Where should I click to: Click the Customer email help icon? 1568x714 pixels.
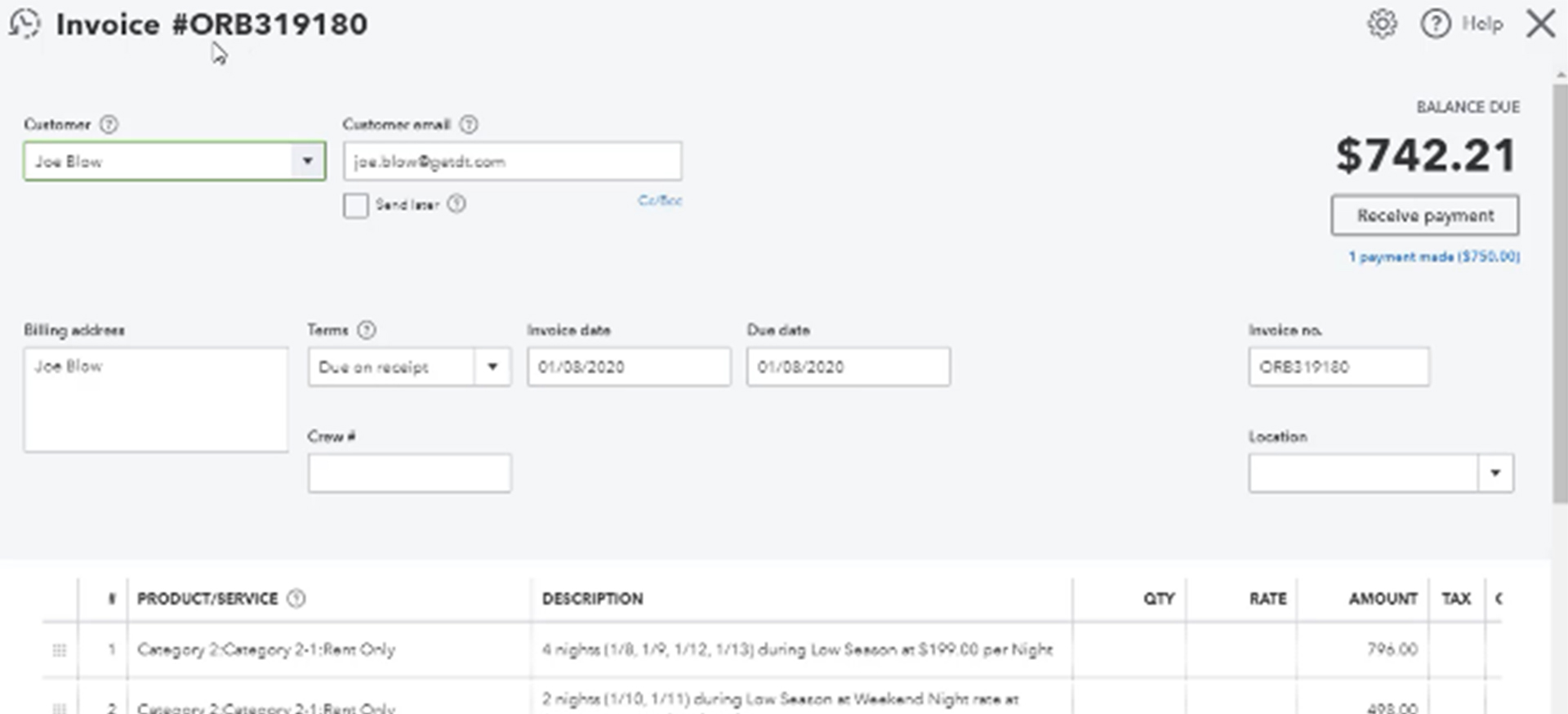(x=469, y=124)
